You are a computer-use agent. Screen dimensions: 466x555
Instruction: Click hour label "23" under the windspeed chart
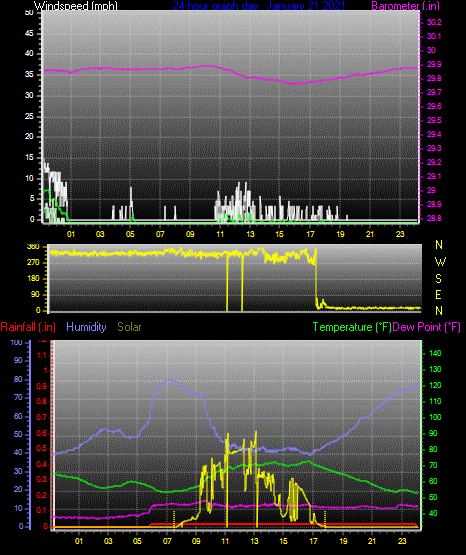click(400, 234)
